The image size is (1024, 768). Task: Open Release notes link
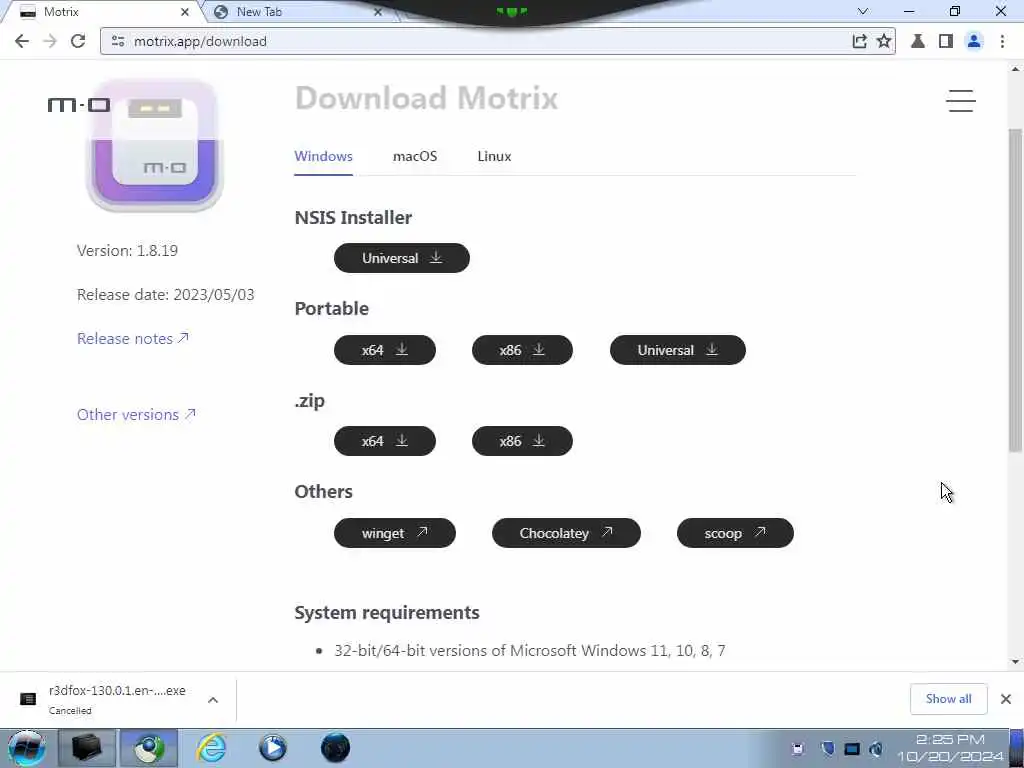(133, 338)
